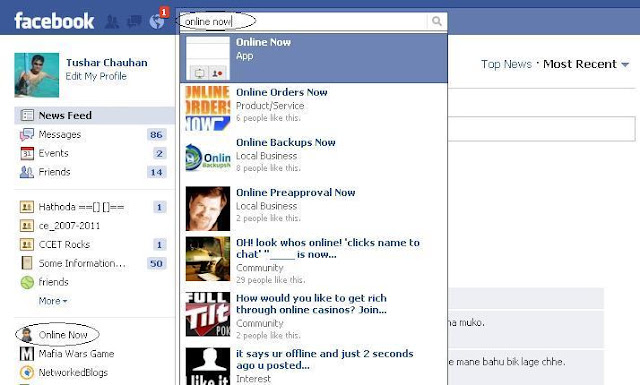Screen dimensions: 640x385
Task: Open the friend requests icon in header
Action: click(x=111, y=22)
